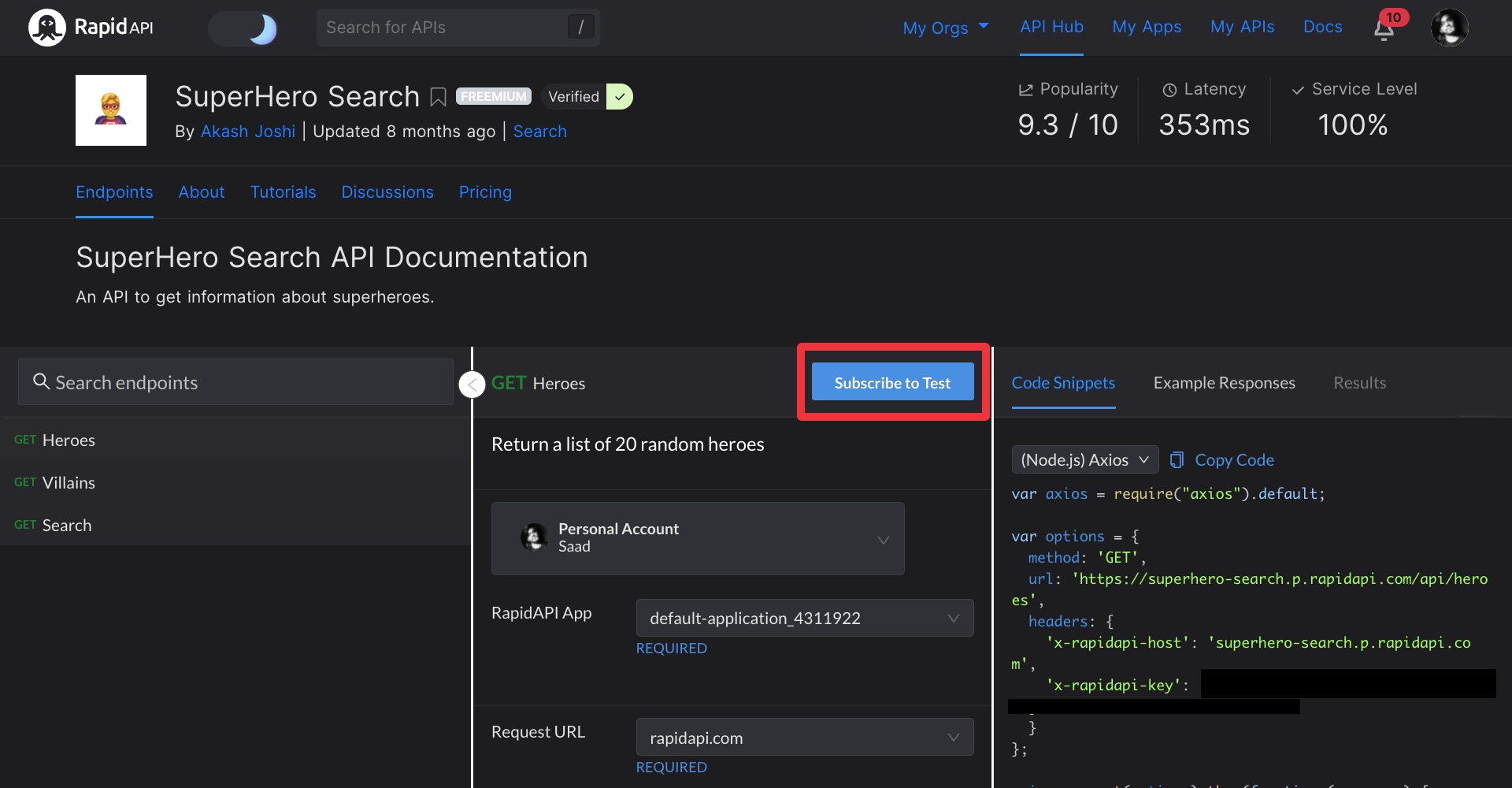The width and height of the screenshot is (1512, 788).
Task: Click the SuperHero Search API thumbnail
Action: [x=111, y=110]
